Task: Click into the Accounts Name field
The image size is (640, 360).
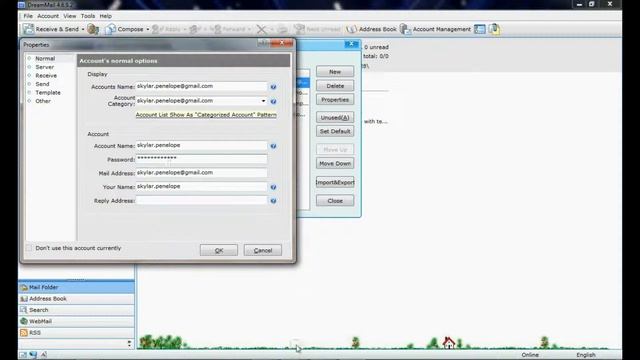Action: [201, 87]
